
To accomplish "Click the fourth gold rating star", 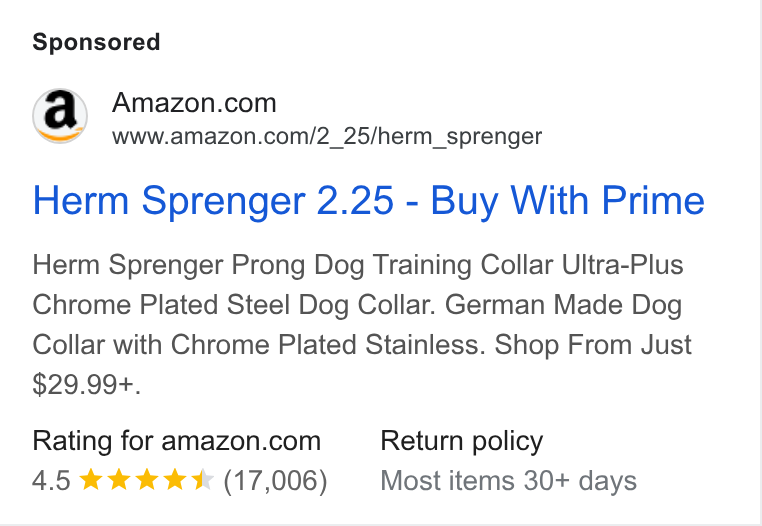I will (175, 479).
